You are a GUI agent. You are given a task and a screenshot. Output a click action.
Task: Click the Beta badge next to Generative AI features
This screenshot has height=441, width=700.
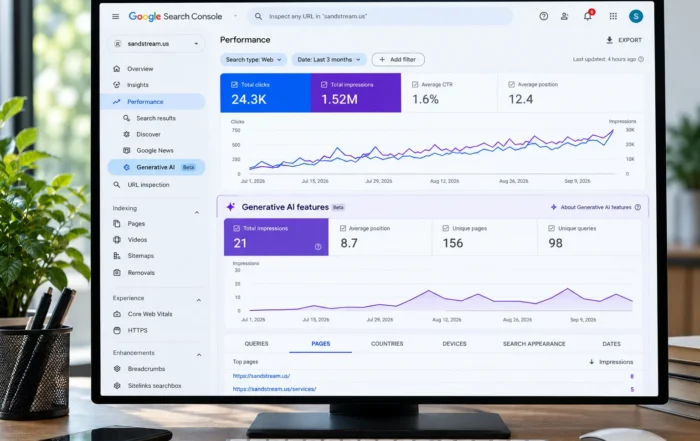pyautogui.click(x=338, y=208)
